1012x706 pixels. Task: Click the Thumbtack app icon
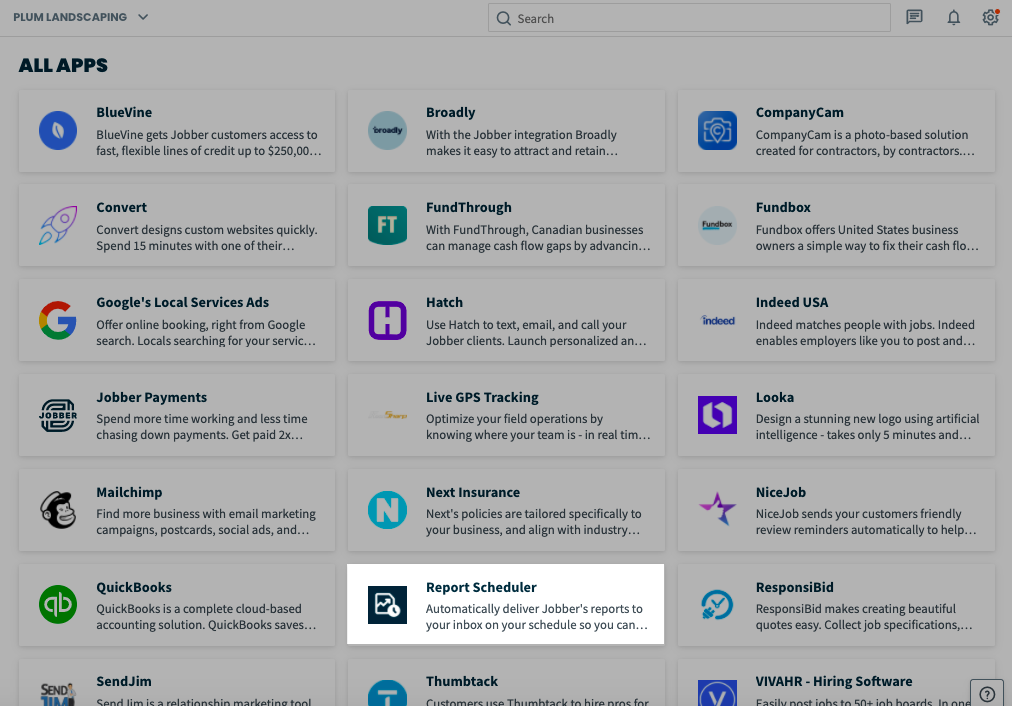[x=387, y=694]
